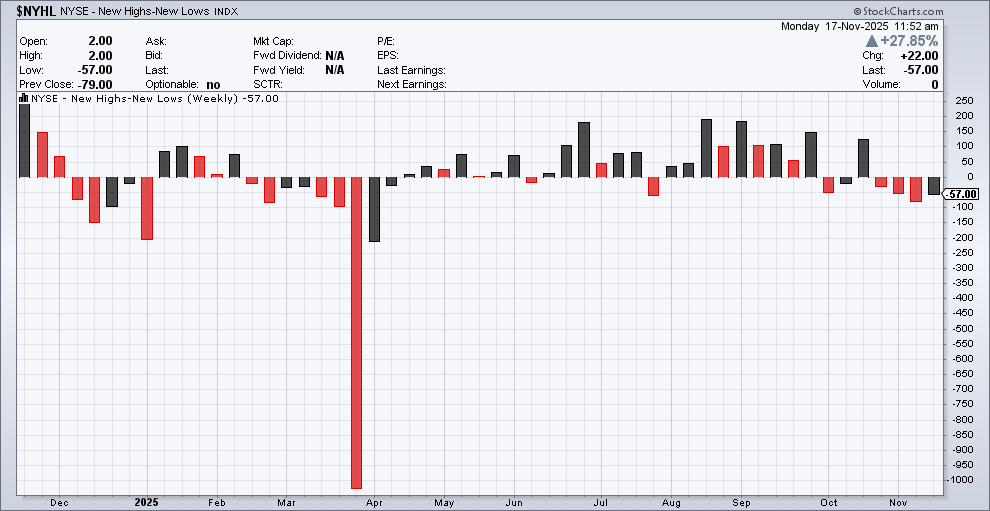Image resolution: width=990 pixels, height=511 pixels.
Task: Click the -1000 label on the y-axis
Action: click(963, 480)
